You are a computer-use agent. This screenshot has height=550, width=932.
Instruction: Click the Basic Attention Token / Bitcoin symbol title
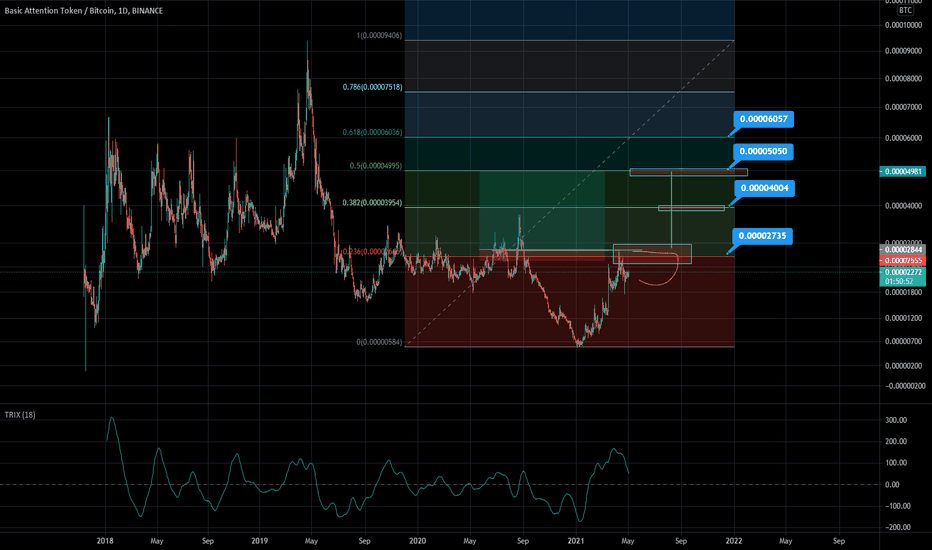(x=83, y=11)
